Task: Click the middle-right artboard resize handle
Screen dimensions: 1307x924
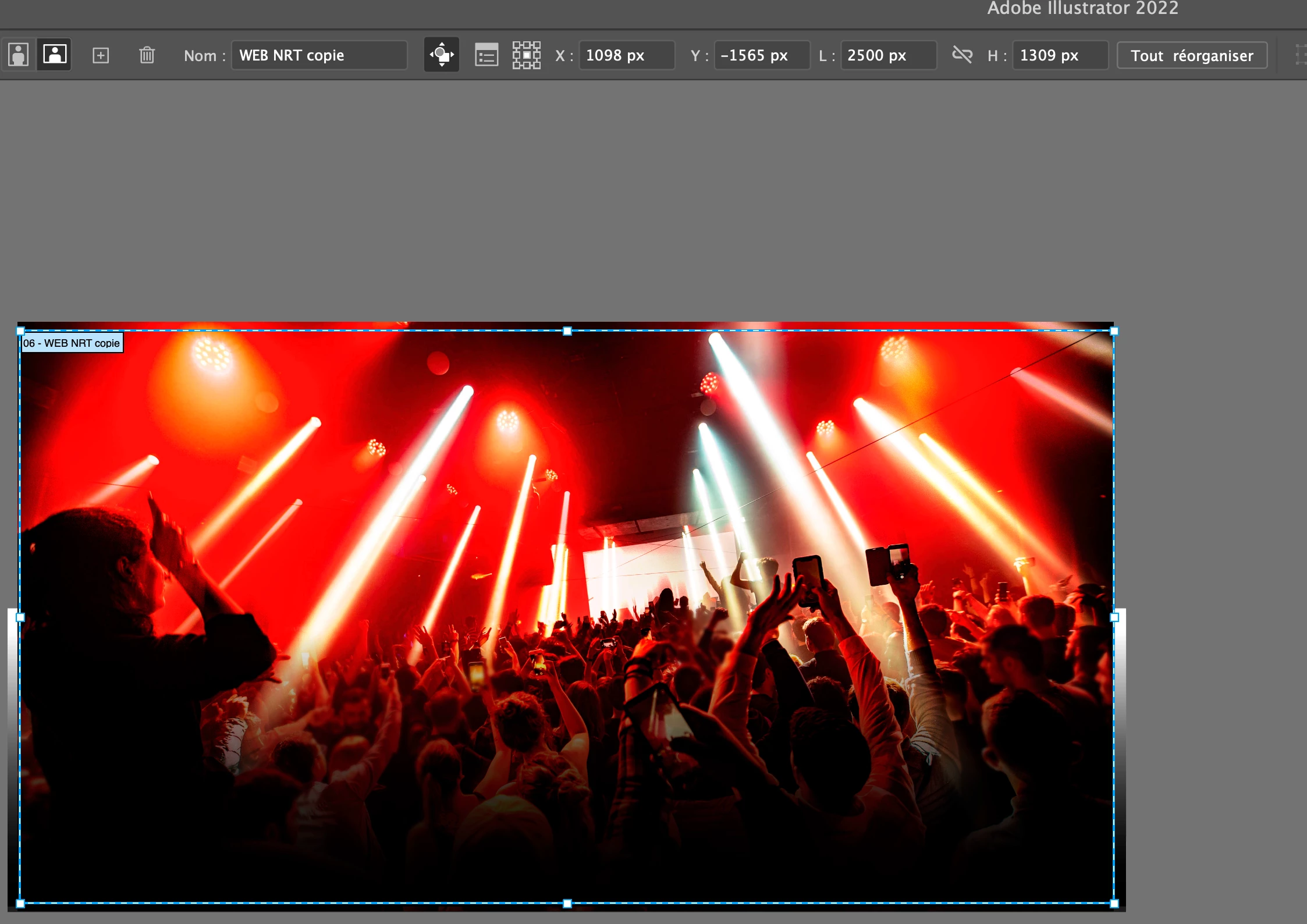Action: point(1114,617)
